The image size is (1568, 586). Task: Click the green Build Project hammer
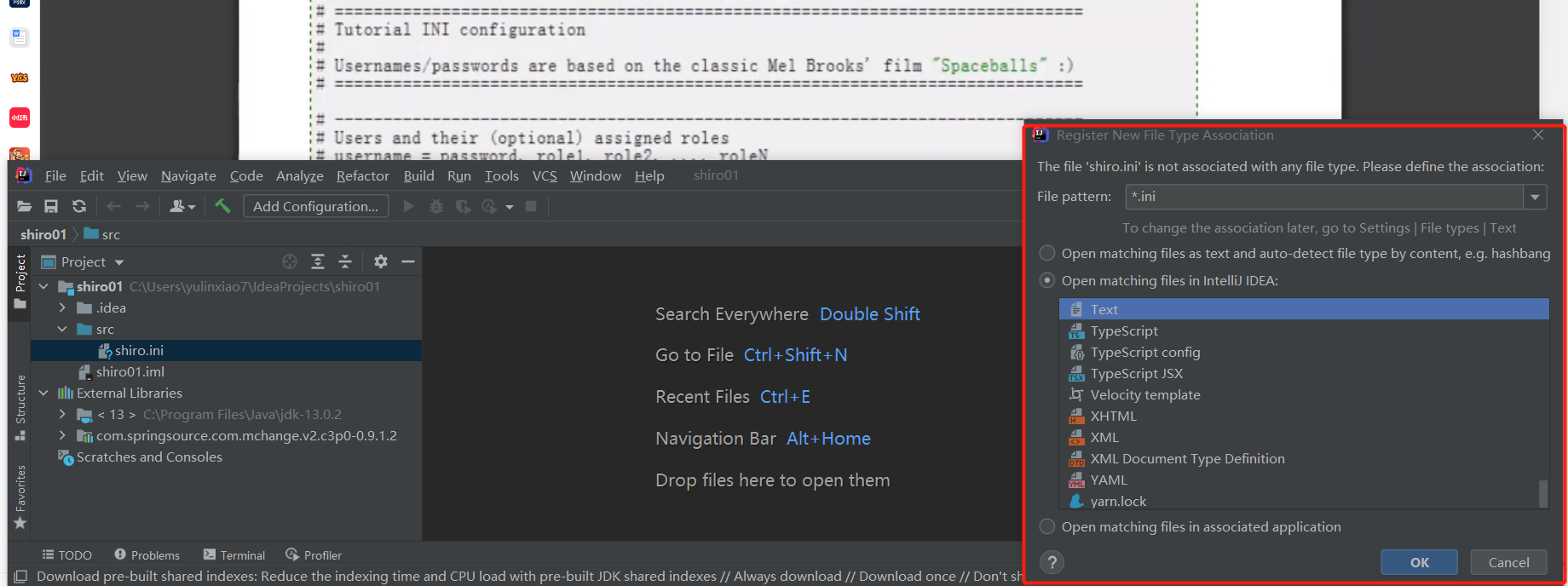tap(222, 206)
